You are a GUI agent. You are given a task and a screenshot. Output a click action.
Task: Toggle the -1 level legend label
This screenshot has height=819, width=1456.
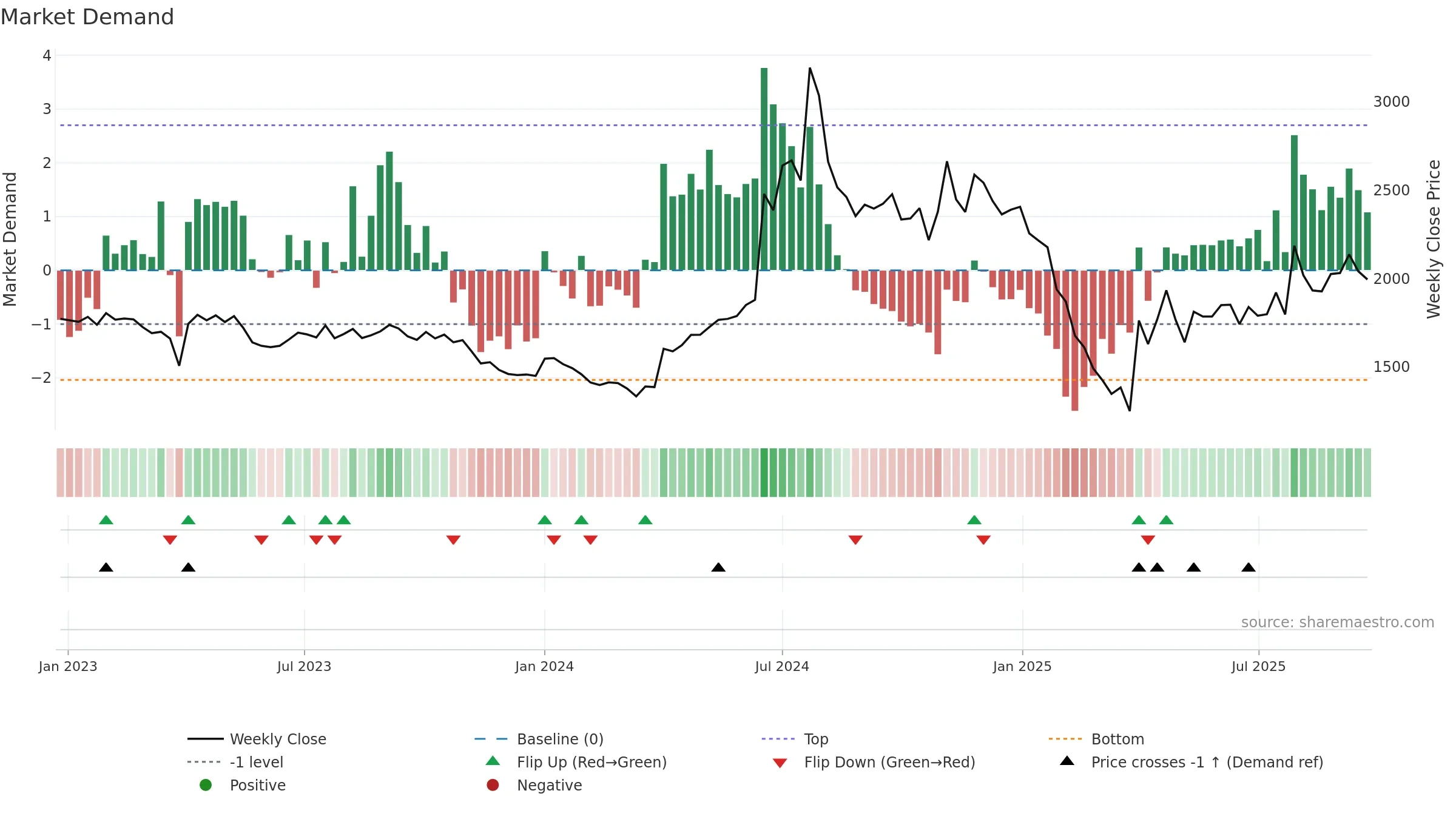[x=257, y=762]
